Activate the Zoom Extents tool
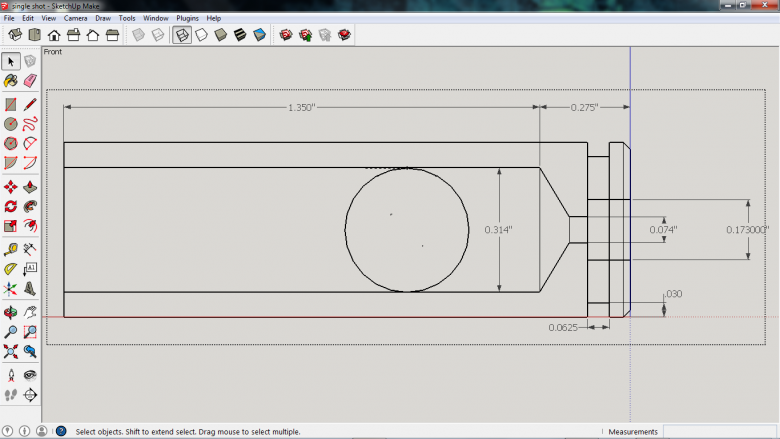 (x=11, y=352)
